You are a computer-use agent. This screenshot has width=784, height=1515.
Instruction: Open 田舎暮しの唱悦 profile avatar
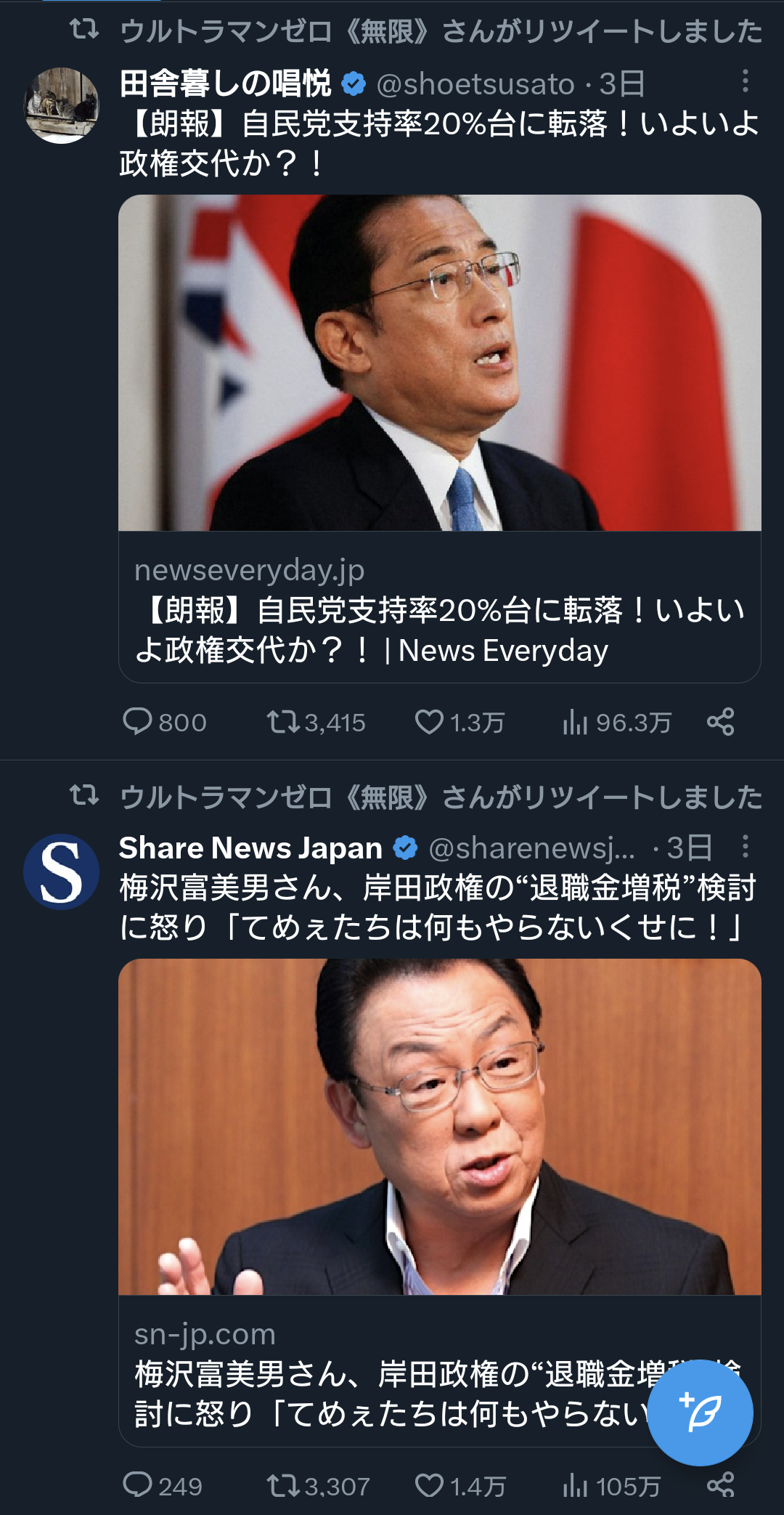pos(62,105)
